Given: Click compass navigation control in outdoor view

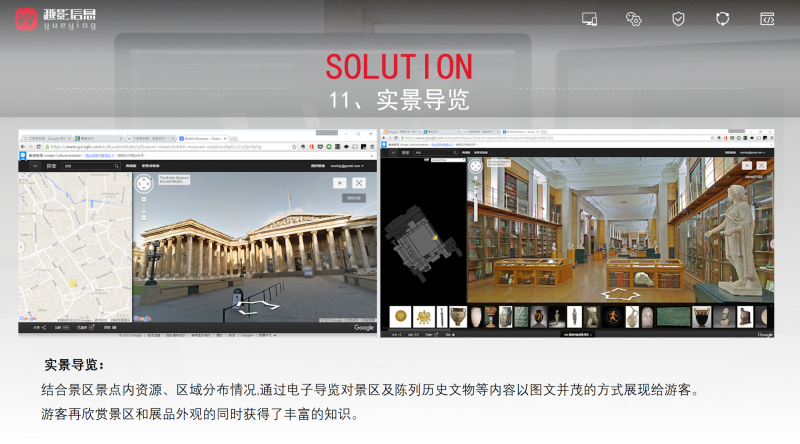Looking at the screenshot, I should tap(144, 184).
